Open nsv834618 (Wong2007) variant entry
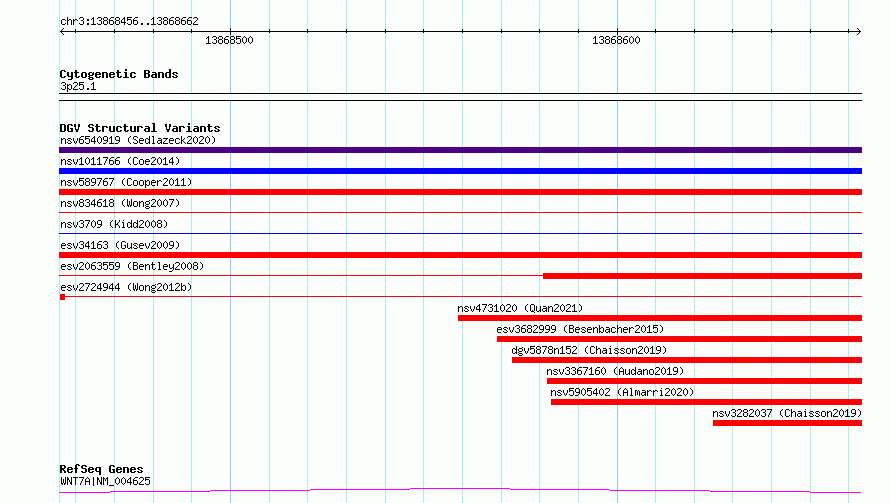Image resolution: width=890 pixels, height=503 pixels. (x=120, y=203)
